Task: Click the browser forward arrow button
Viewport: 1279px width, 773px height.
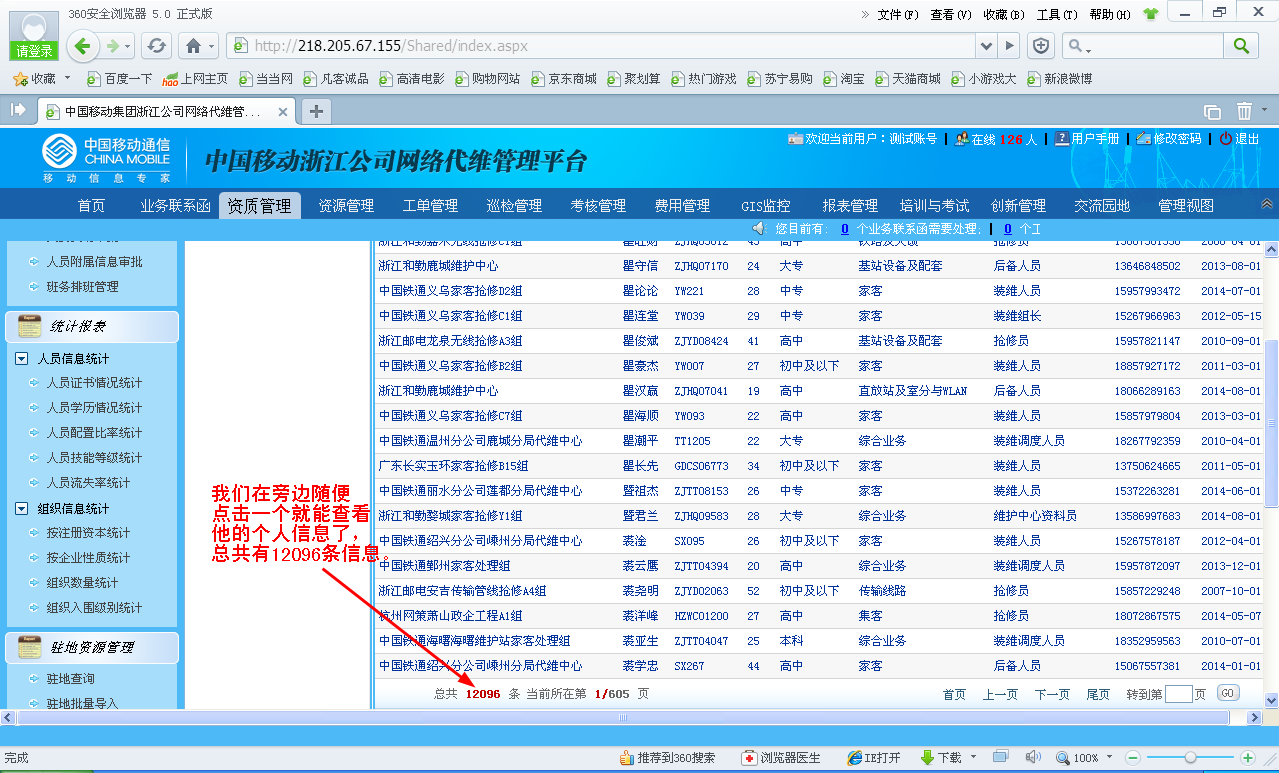Action: tap(113, 46)
